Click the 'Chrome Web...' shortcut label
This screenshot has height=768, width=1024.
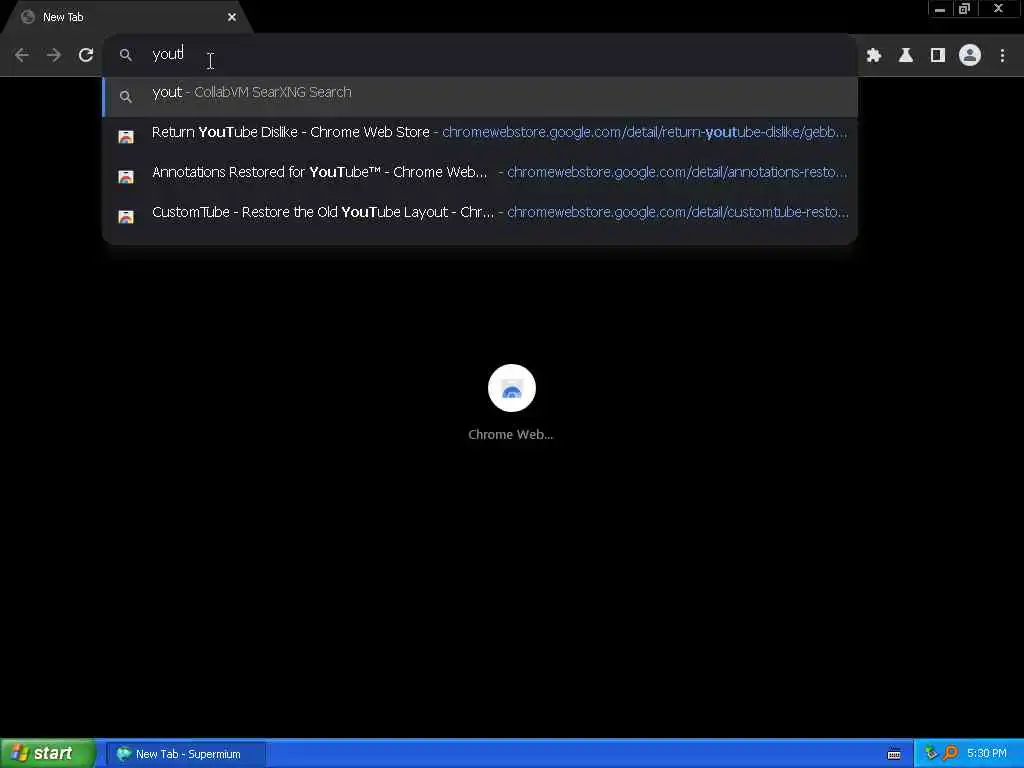coord(511,435)
